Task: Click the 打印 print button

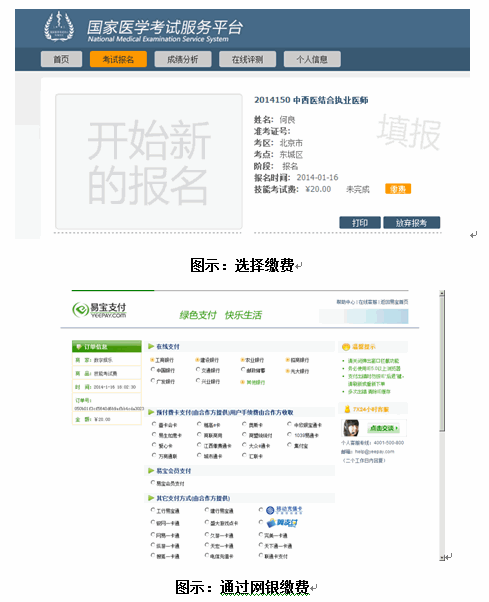Action: [x=360, y=223]
